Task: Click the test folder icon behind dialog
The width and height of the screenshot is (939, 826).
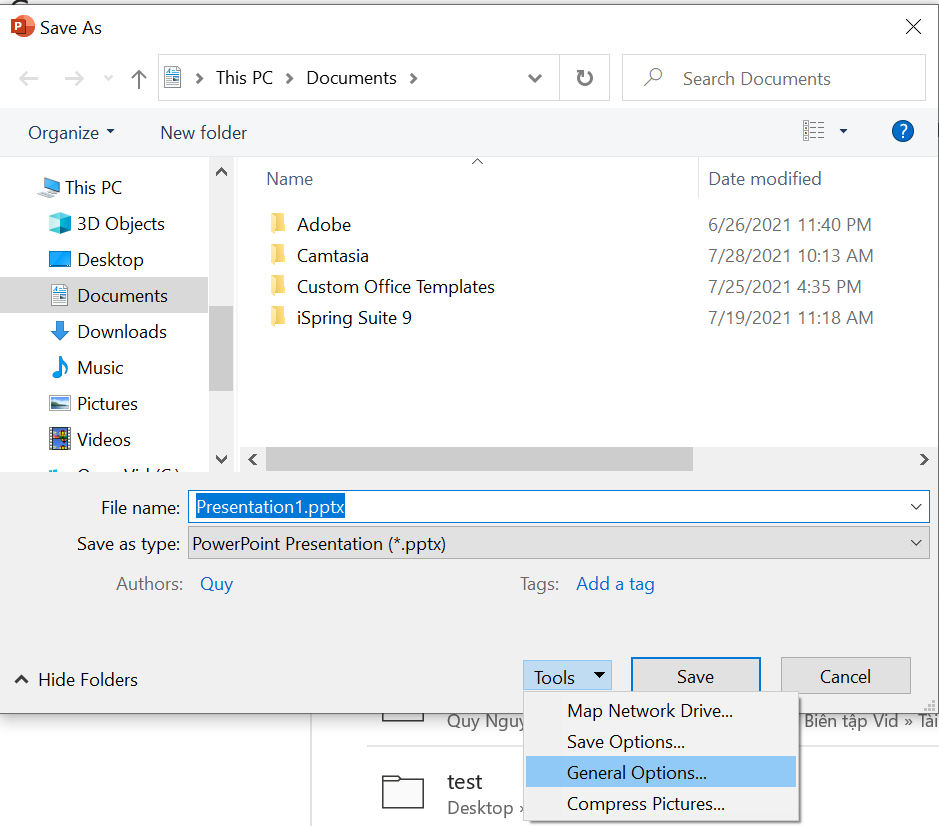Action: (x=402, y=792)
